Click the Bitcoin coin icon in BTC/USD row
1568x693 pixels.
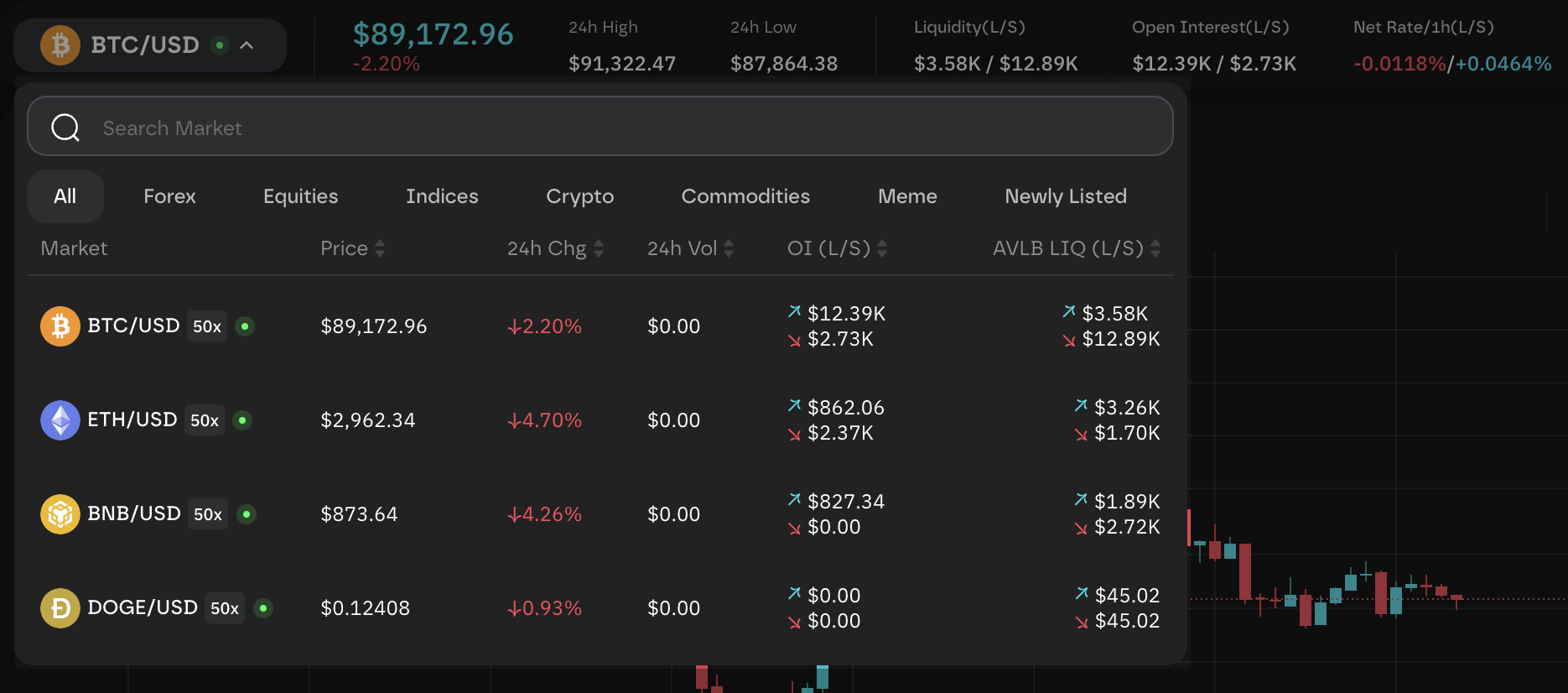click(x=60, y=326)
